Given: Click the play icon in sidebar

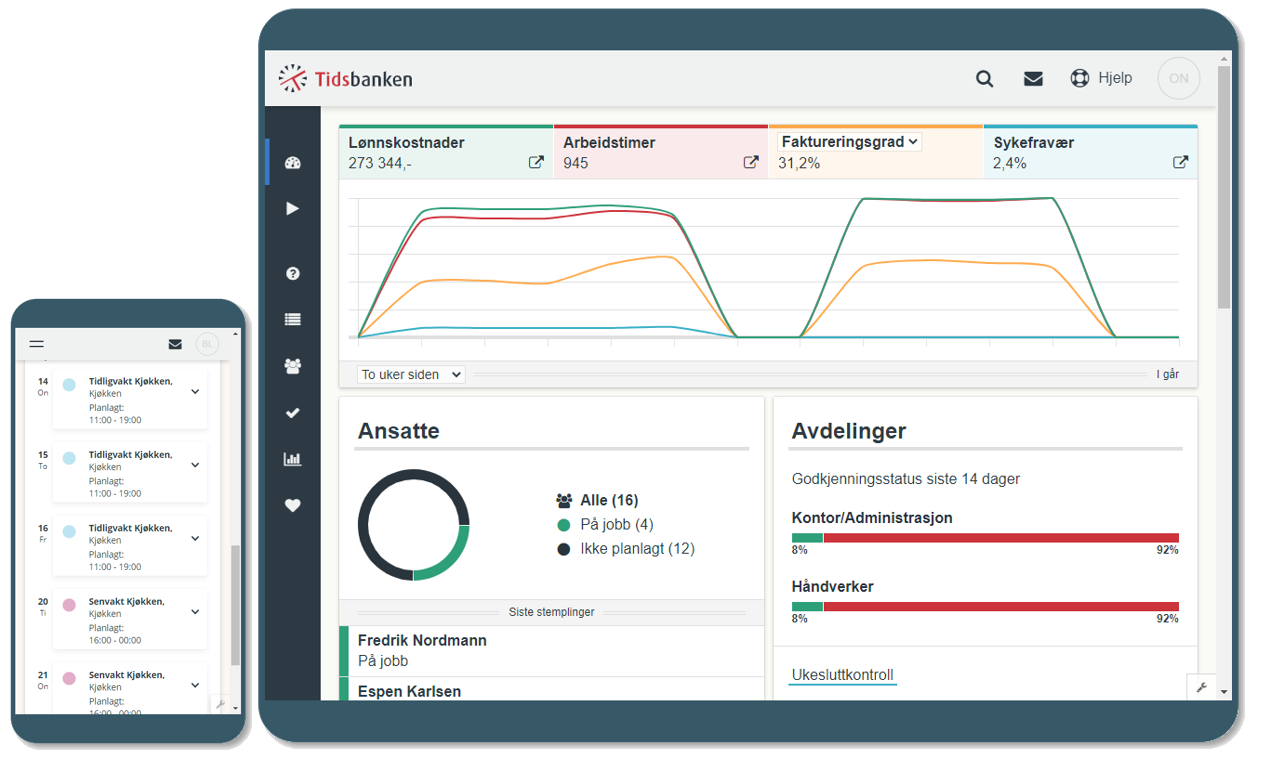Looking at the screenshot, I should (292, 209).
